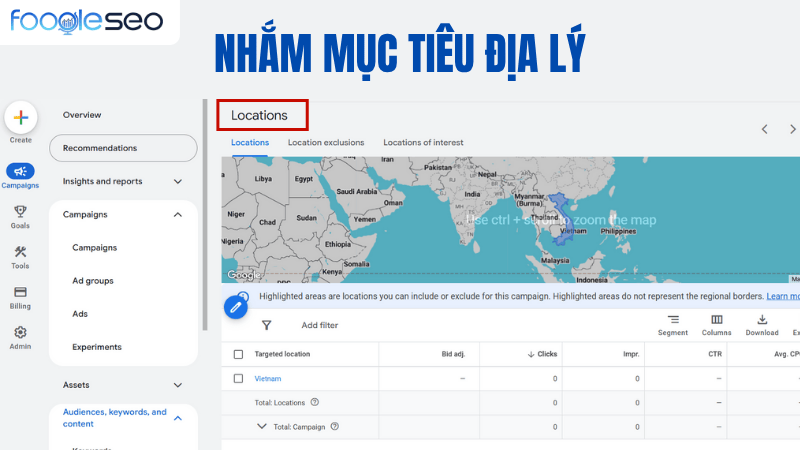Open the Campaigns sub-item
Screen dimensions: 800x450
[94, 247]
